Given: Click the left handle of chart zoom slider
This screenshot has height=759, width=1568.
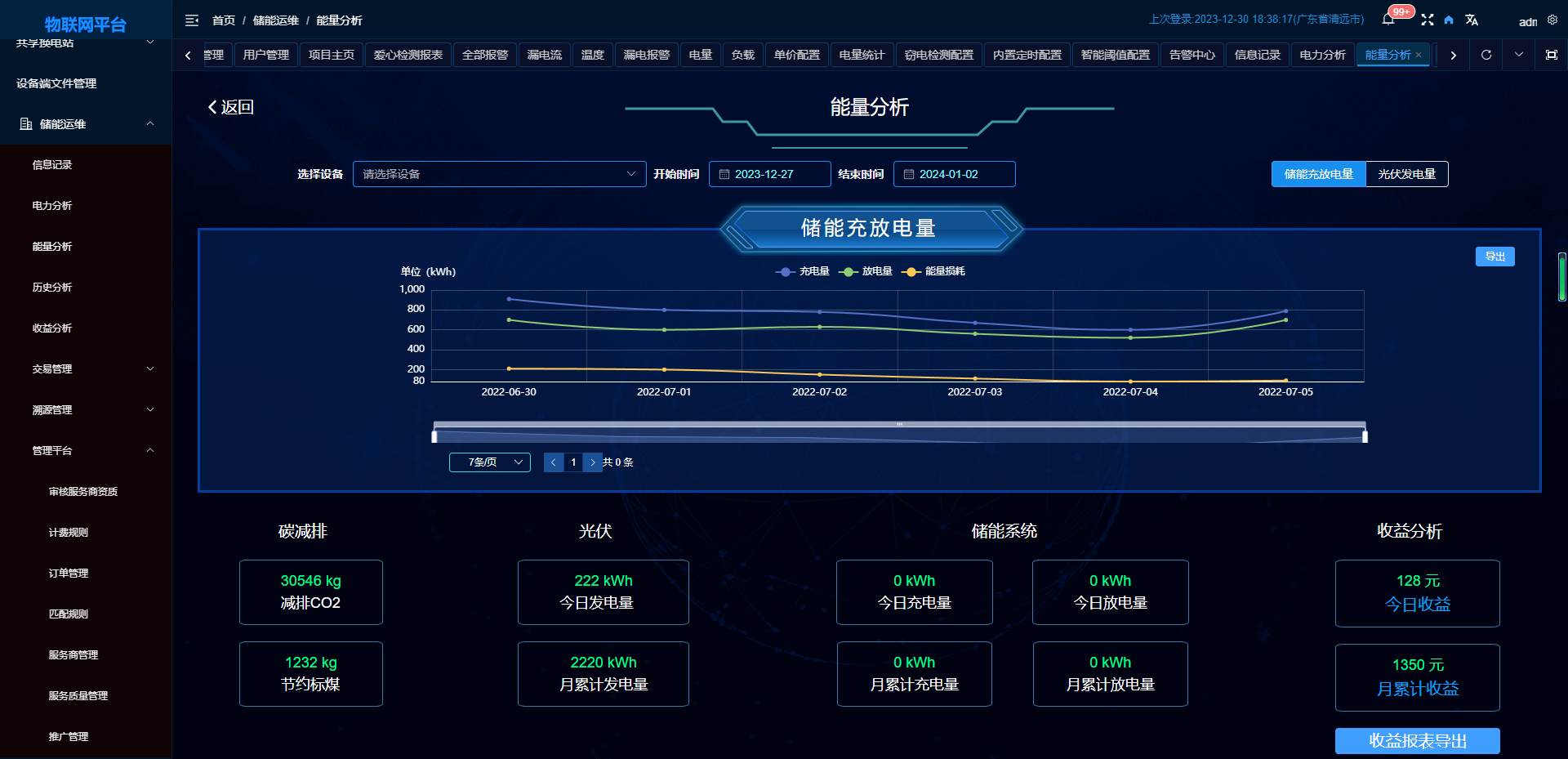Looking at the screenshot, I should (434, 436).
